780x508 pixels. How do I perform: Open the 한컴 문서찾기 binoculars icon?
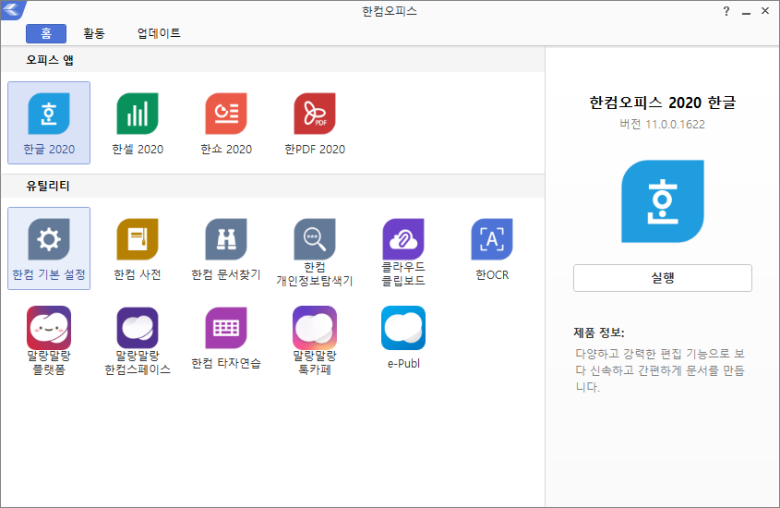(x=226, y=239)
